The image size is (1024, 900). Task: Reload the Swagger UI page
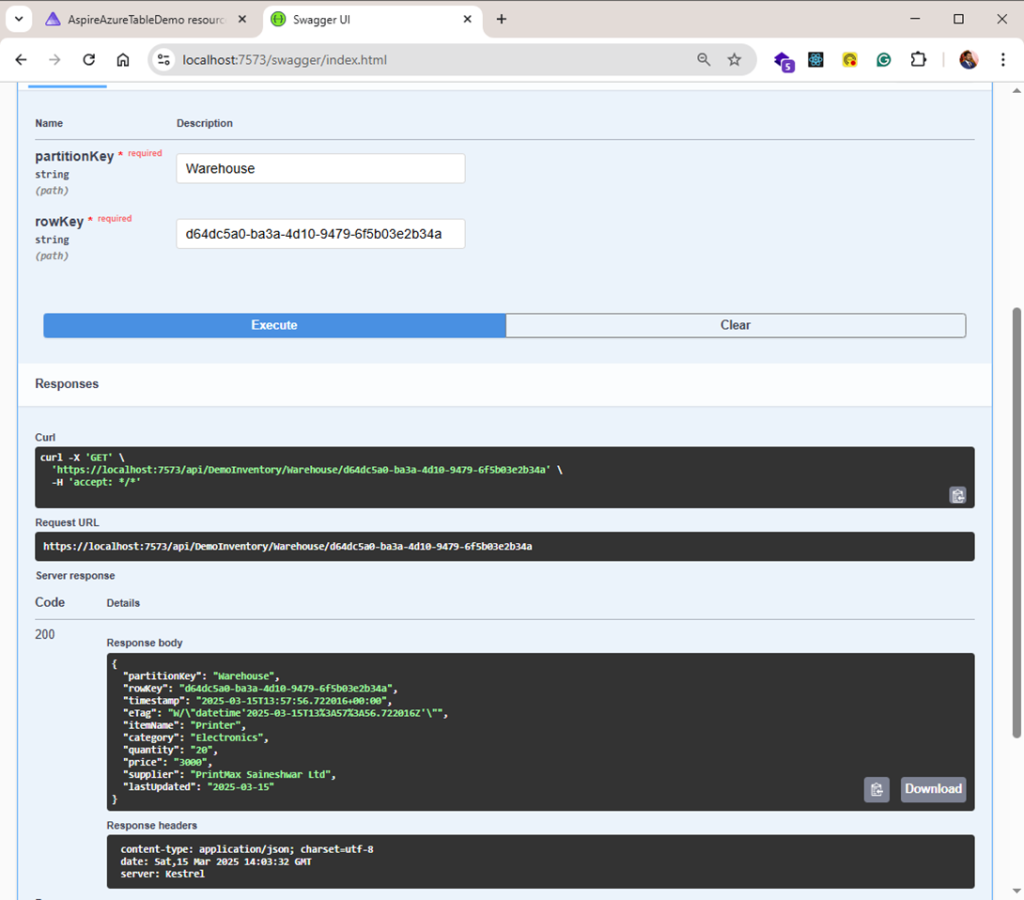click(x=89, y=60)
